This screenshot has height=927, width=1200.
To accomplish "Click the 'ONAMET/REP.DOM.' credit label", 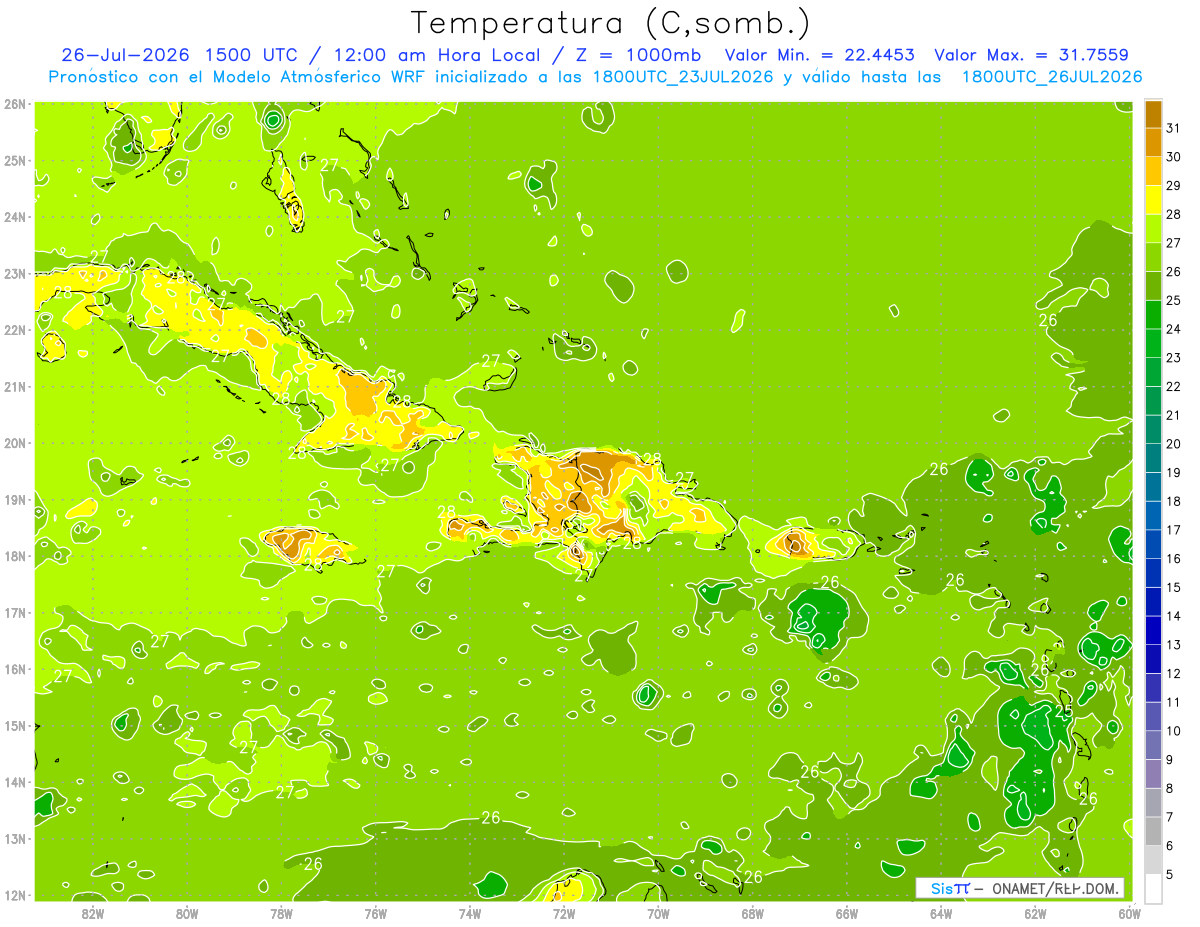I will click(x=1057, y=888).
